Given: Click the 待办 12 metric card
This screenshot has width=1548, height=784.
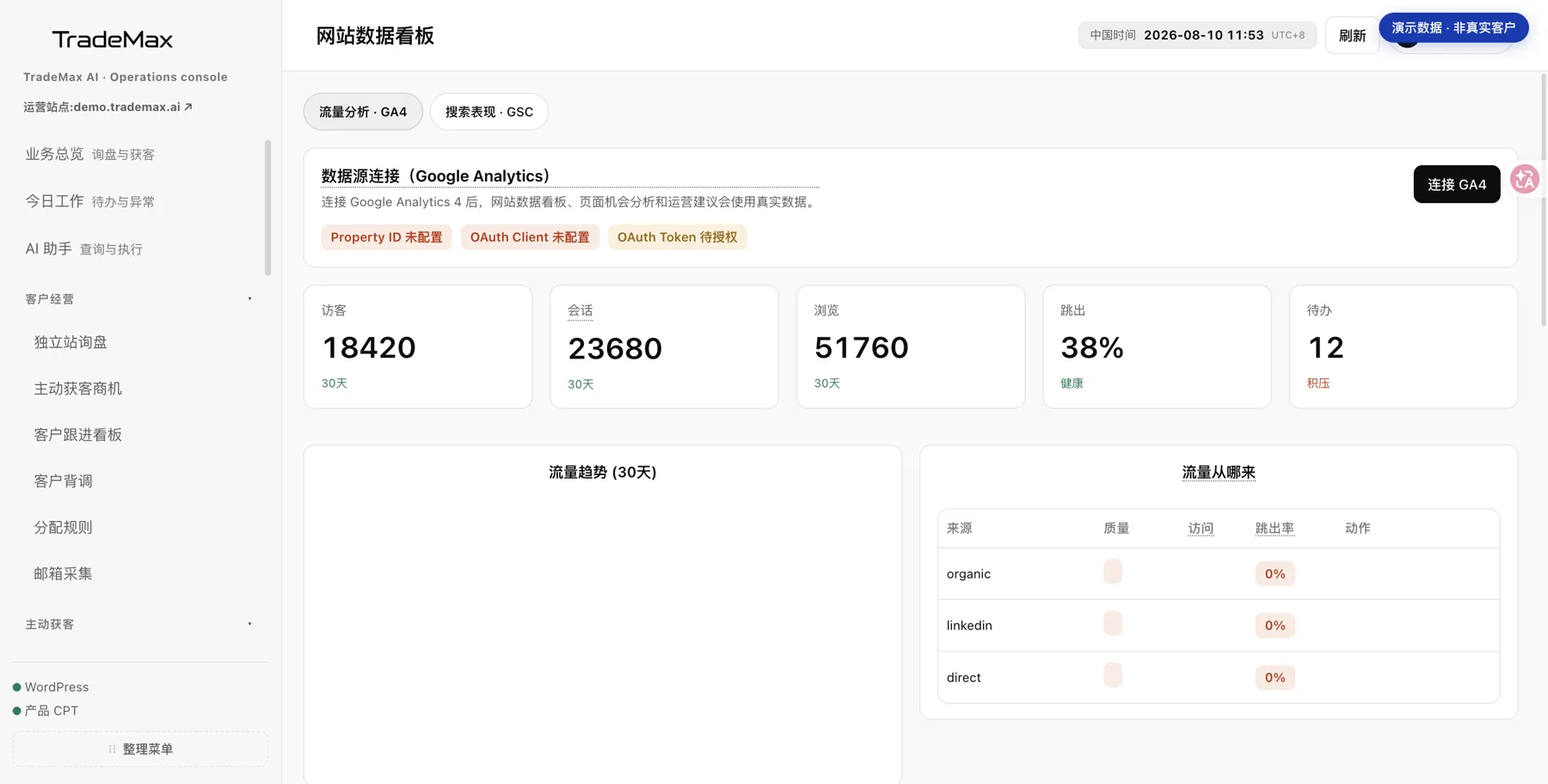Looking at the screenshot, I should click(x=1404, y=346).
